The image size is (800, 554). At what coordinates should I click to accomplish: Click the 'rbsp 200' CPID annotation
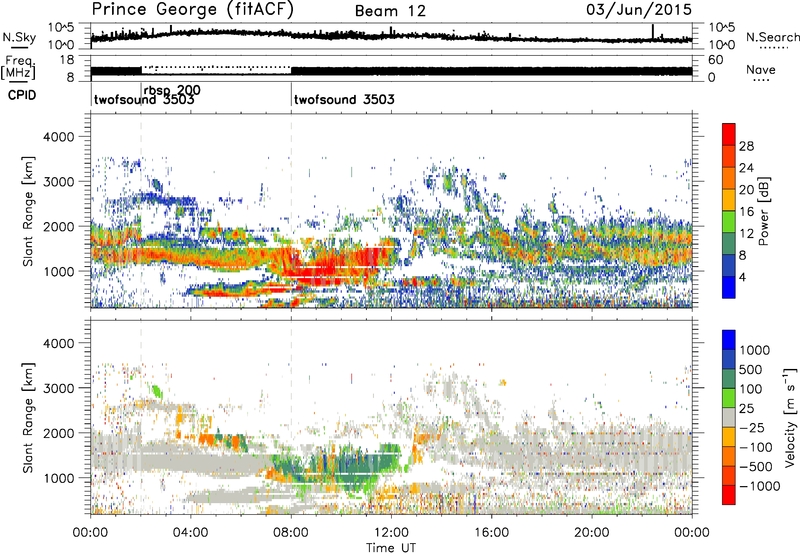[x=172, y=90]
